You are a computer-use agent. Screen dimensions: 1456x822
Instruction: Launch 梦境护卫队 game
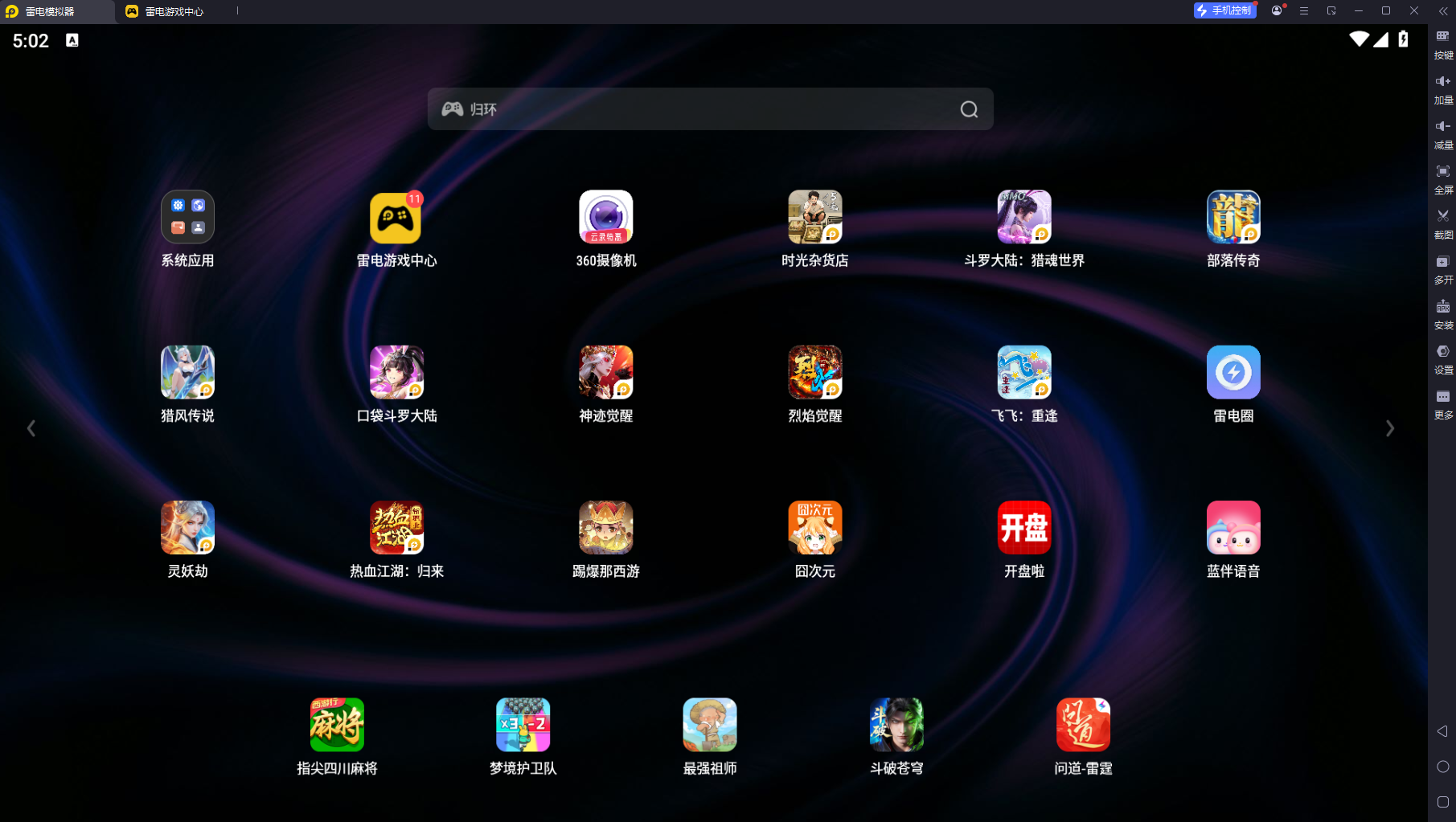(523, 725)
